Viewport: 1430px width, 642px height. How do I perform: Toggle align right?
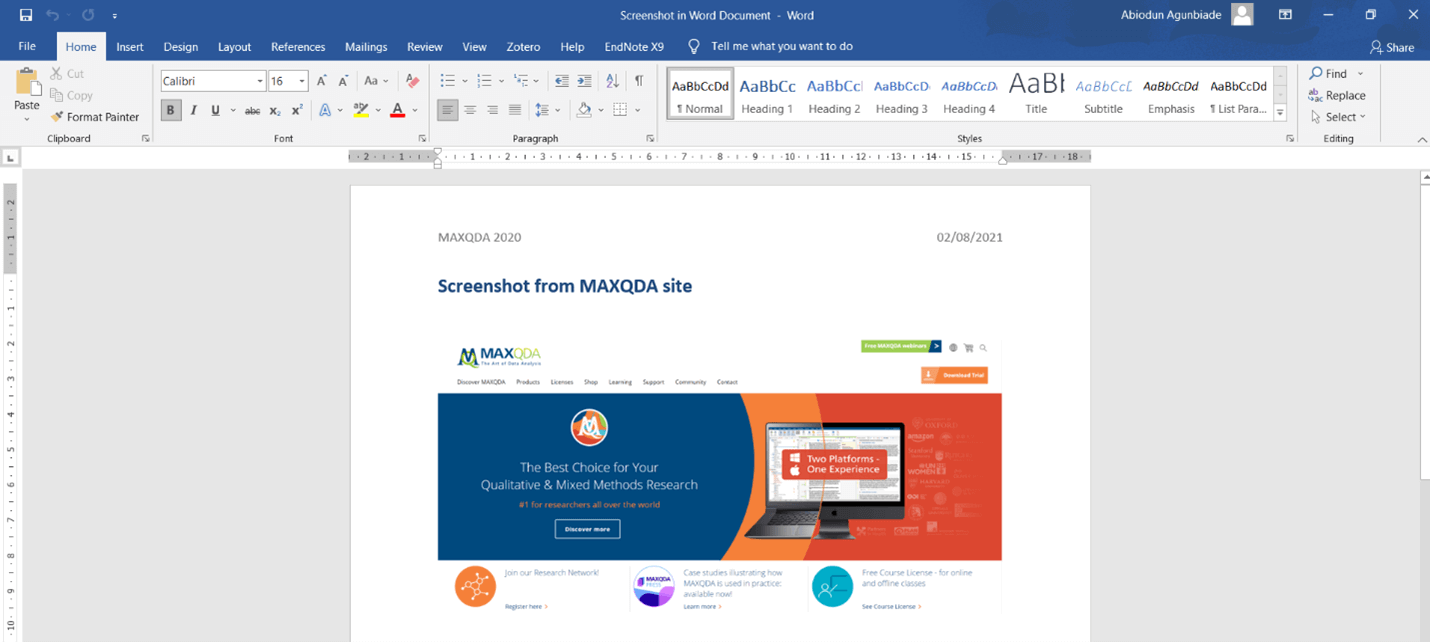[x=492, y=110]
